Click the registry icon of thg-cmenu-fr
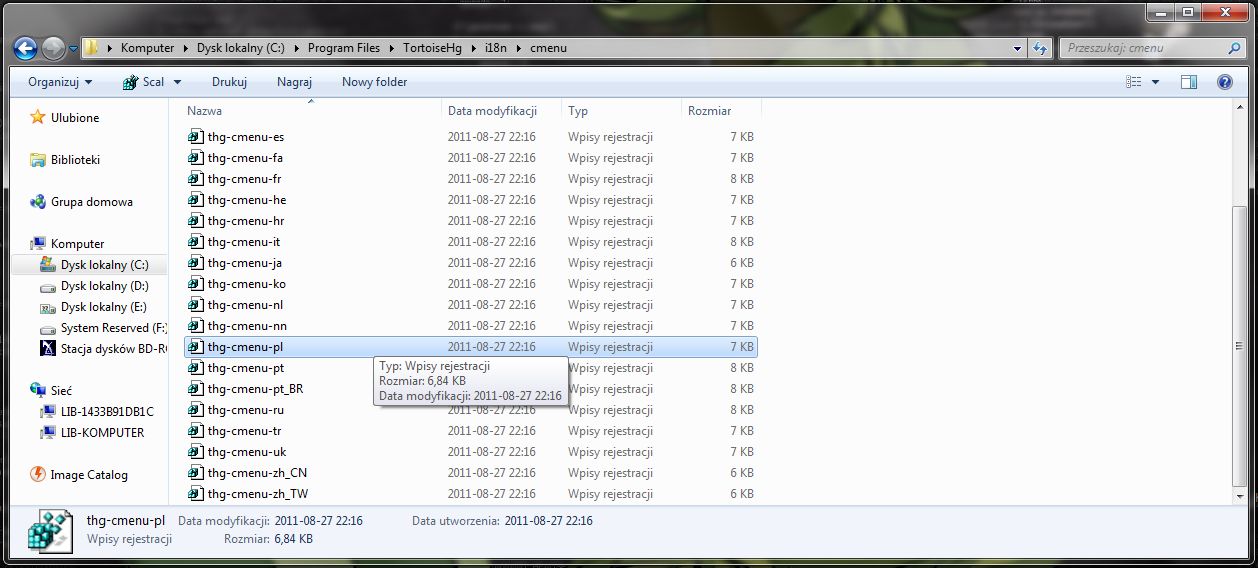 (x=195, y=179)
